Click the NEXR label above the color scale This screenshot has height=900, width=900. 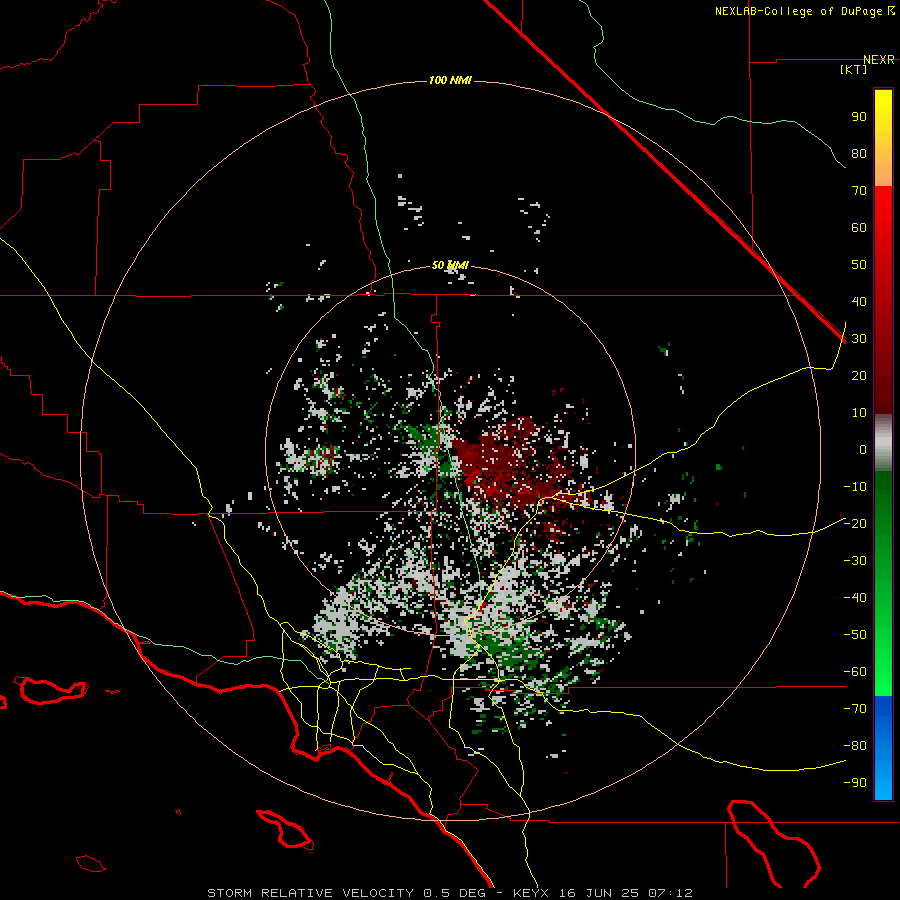point(878,60)
